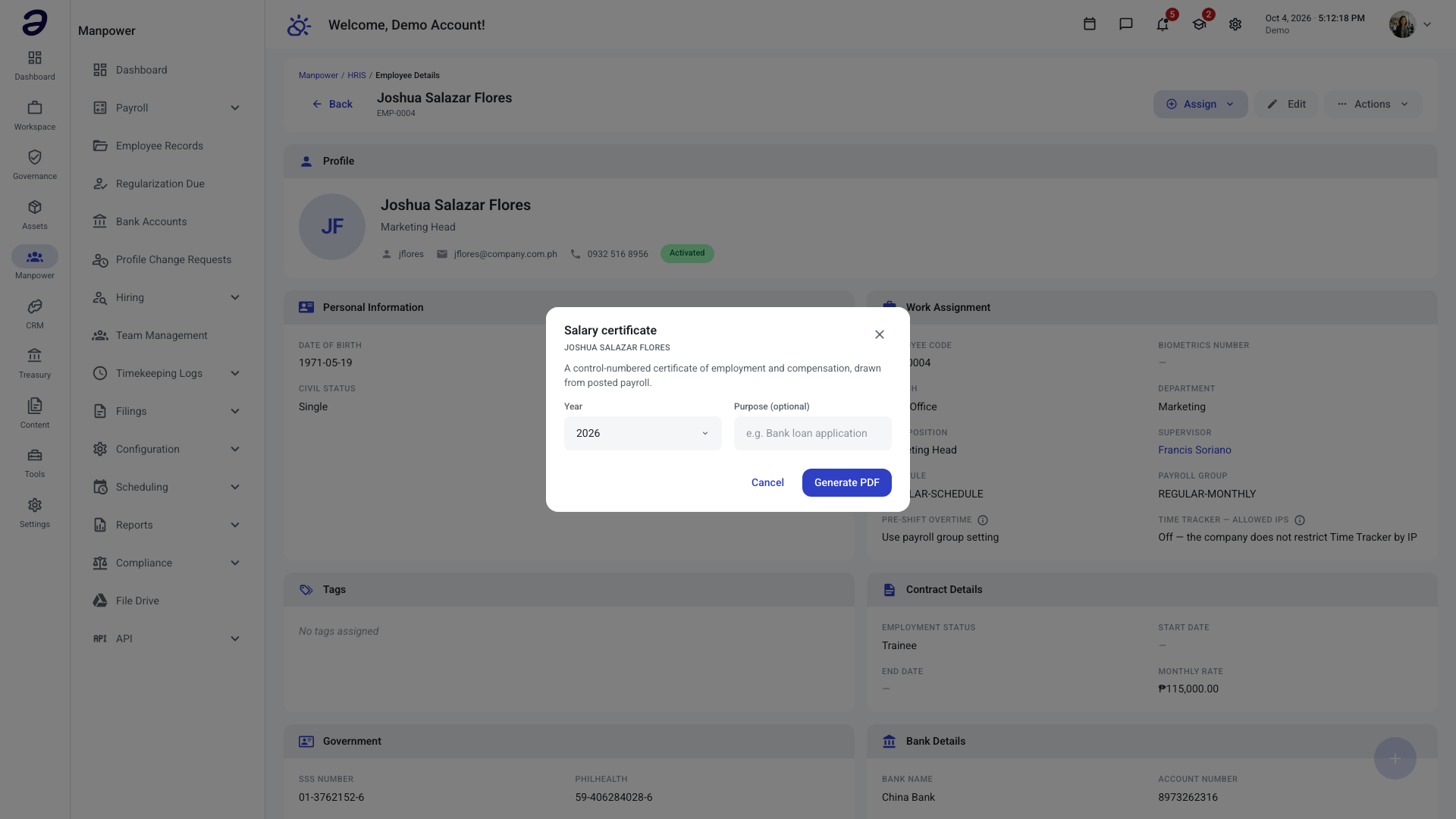Viewport: 1456px width, 819px height.
Task: Go to Workspace in the left rail
Action: (35, 115)
